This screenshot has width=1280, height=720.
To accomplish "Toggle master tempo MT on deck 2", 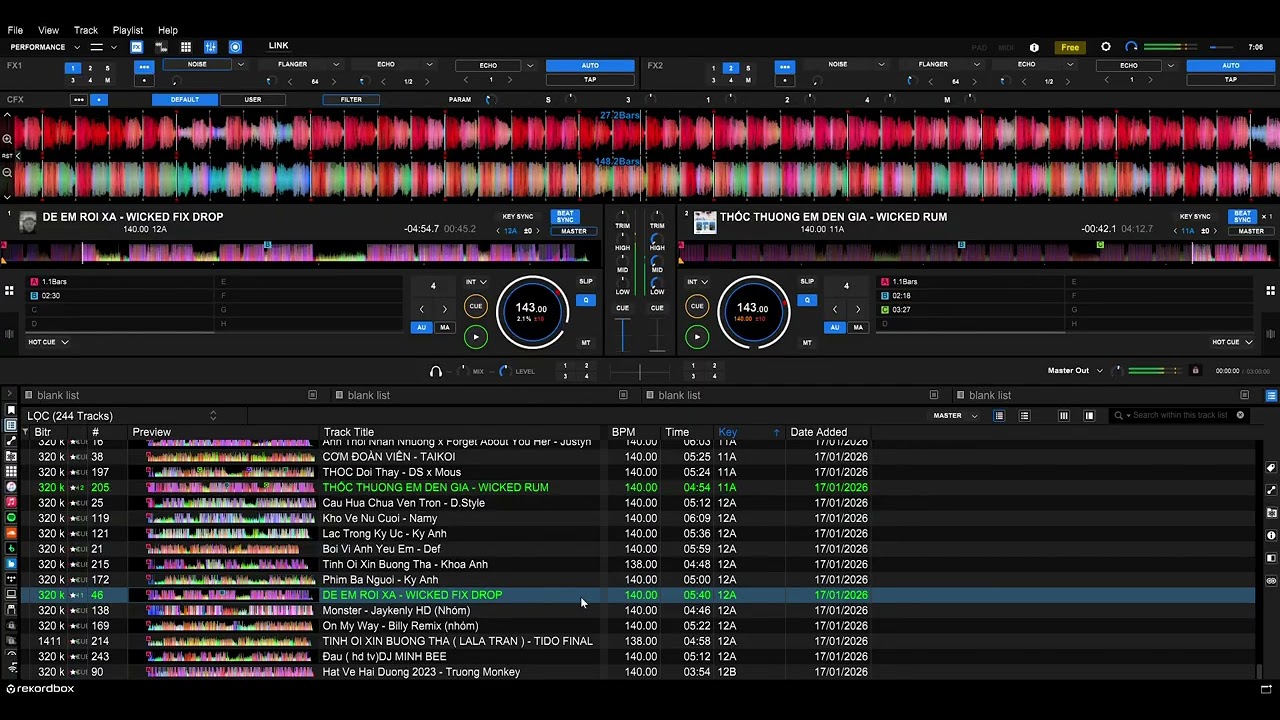I will (x=807, y=343).
